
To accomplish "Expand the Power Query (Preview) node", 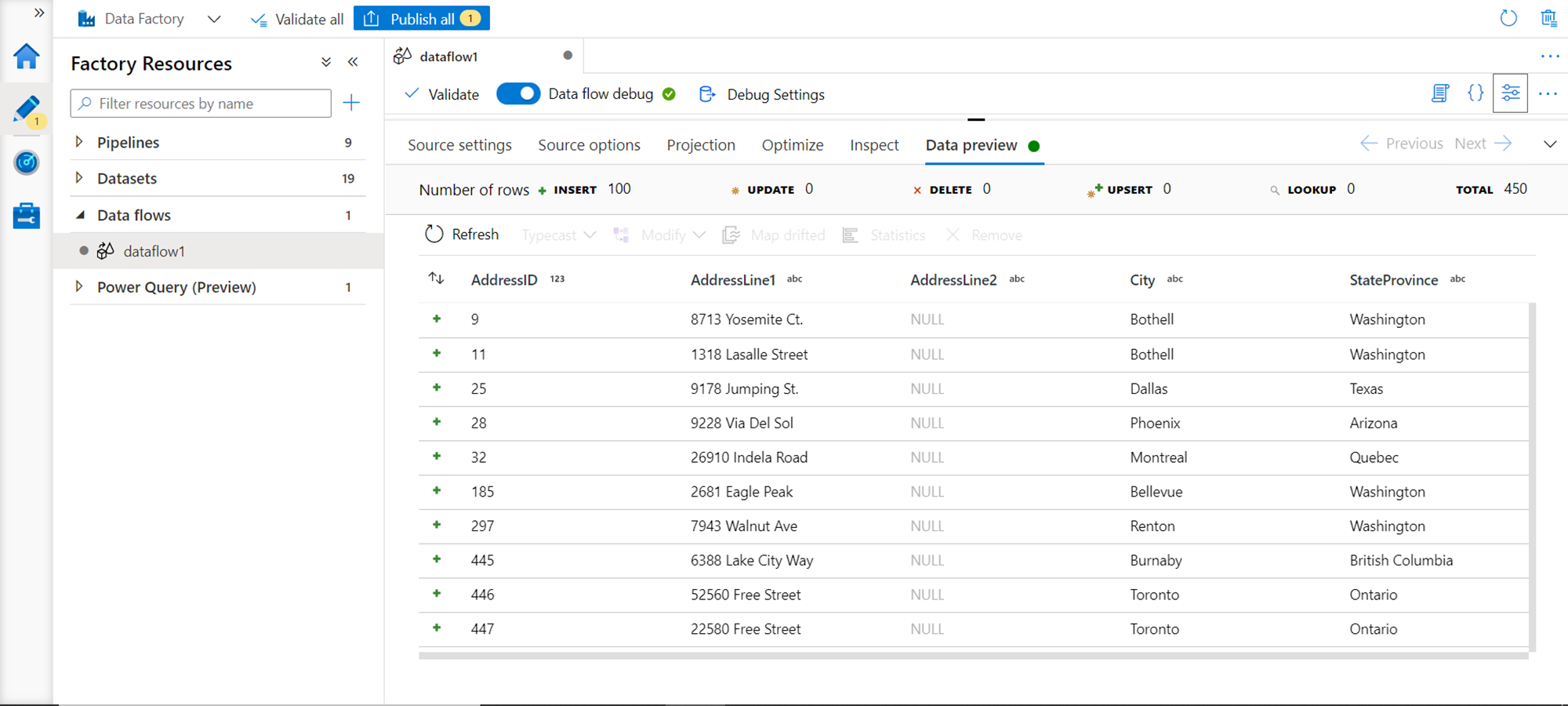I will [x=79, y=287].
